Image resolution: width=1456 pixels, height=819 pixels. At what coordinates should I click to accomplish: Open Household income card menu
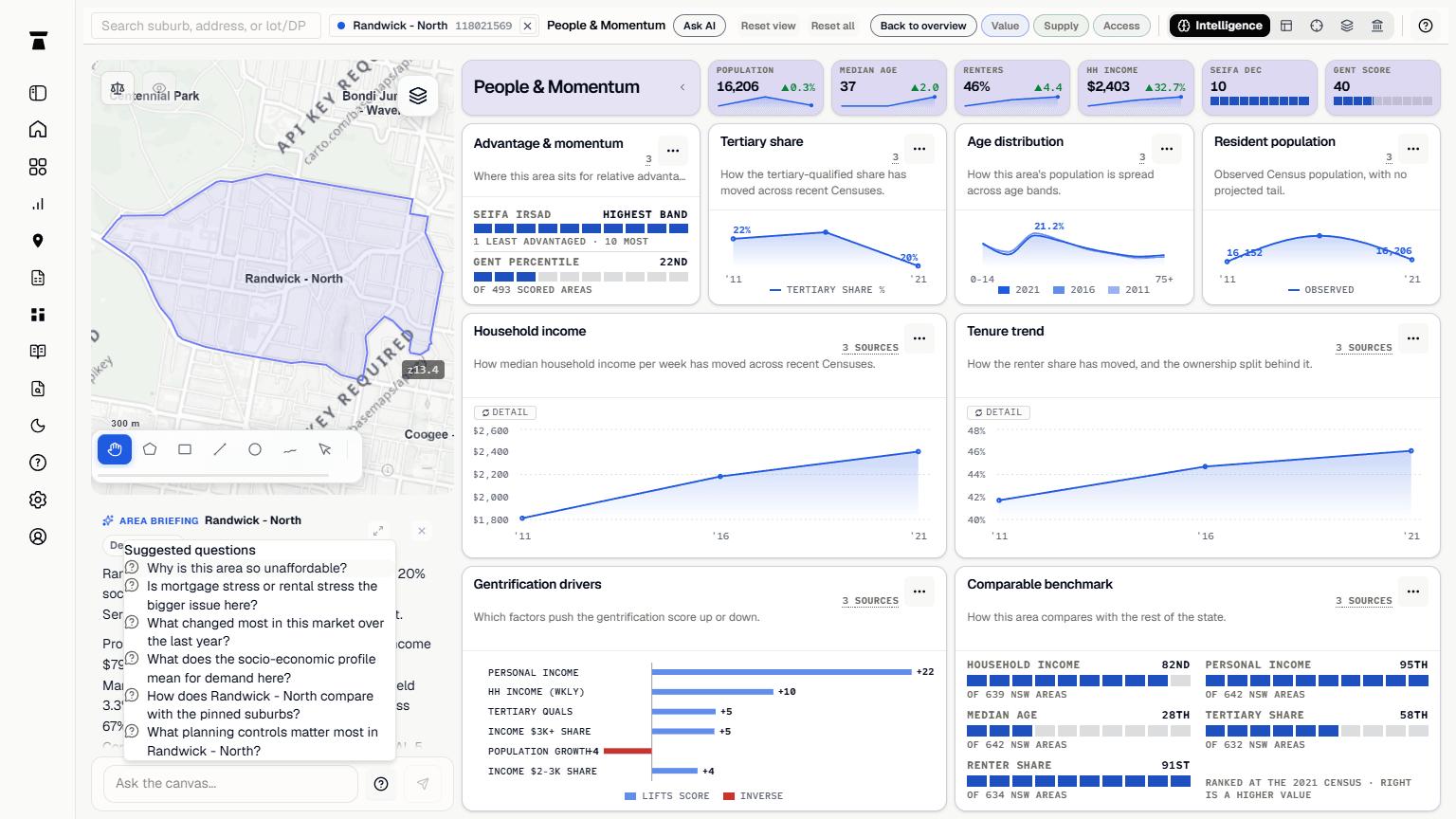click(x=919, y=338)
